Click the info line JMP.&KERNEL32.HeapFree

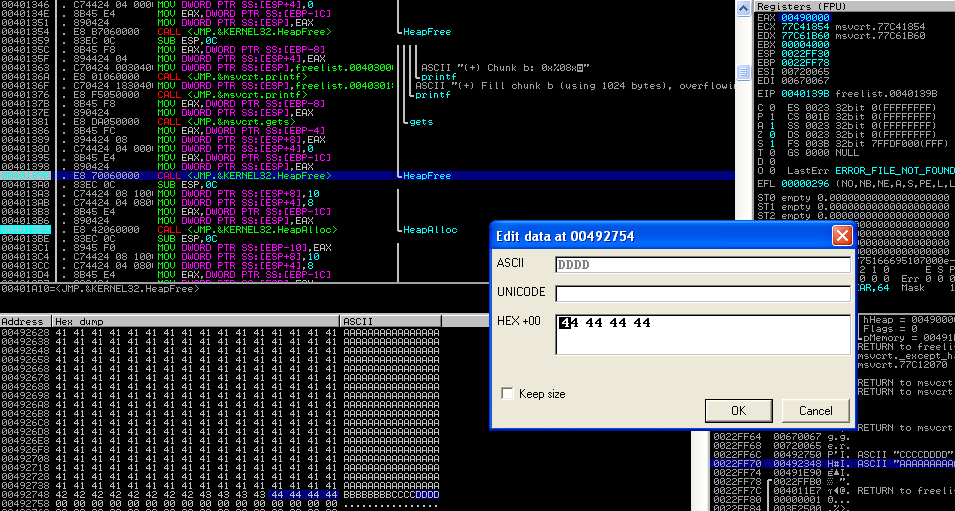(100, 288)
